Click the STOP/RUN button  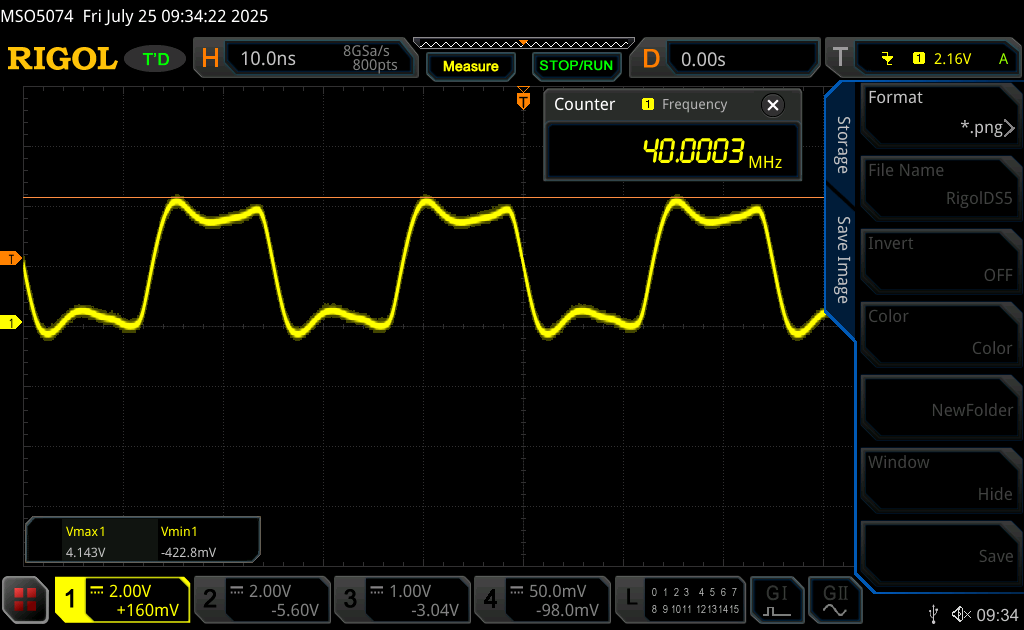(x=576, y=65)
